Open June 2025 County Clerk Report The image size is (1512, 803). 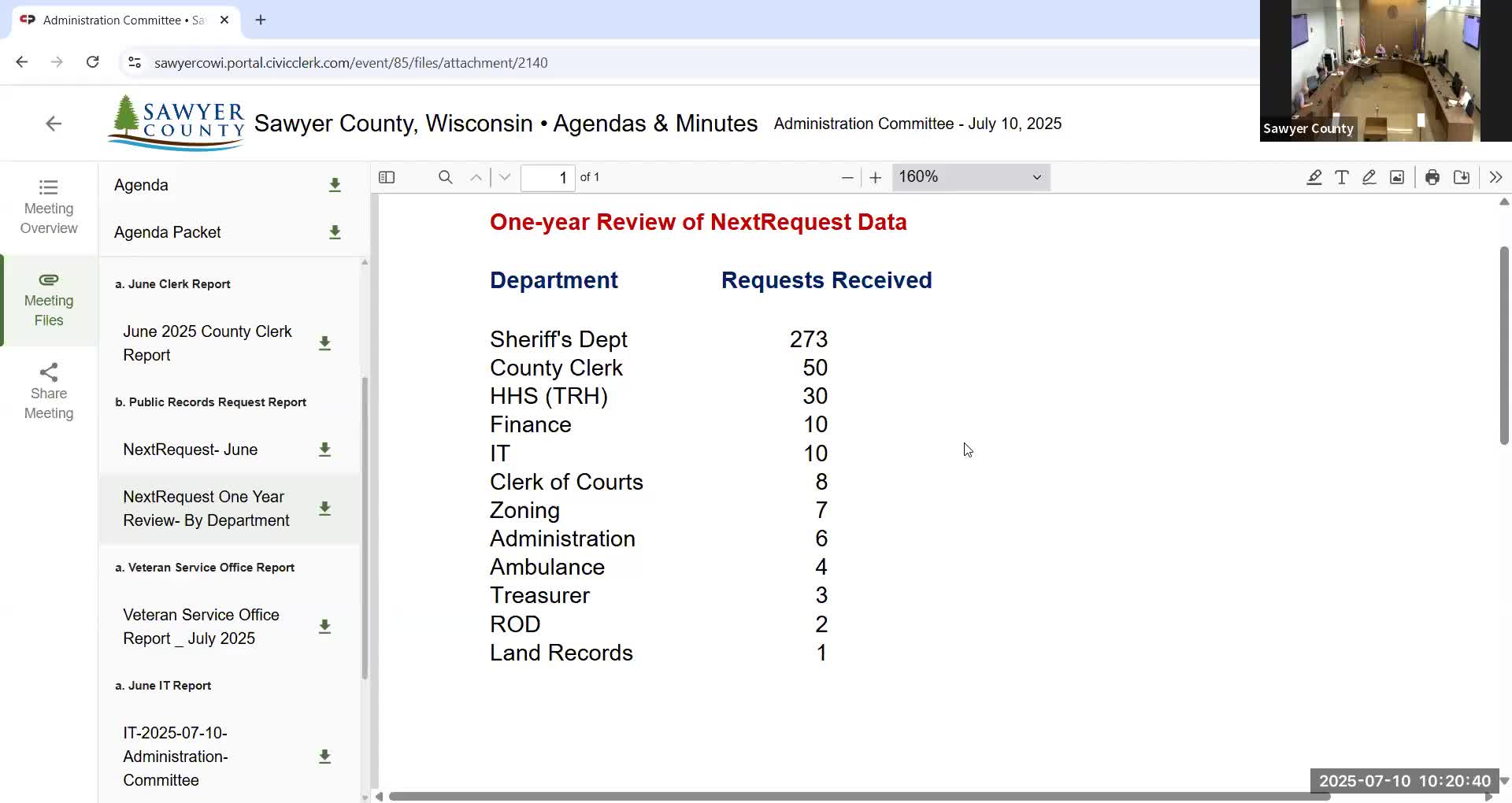point(207,343)
